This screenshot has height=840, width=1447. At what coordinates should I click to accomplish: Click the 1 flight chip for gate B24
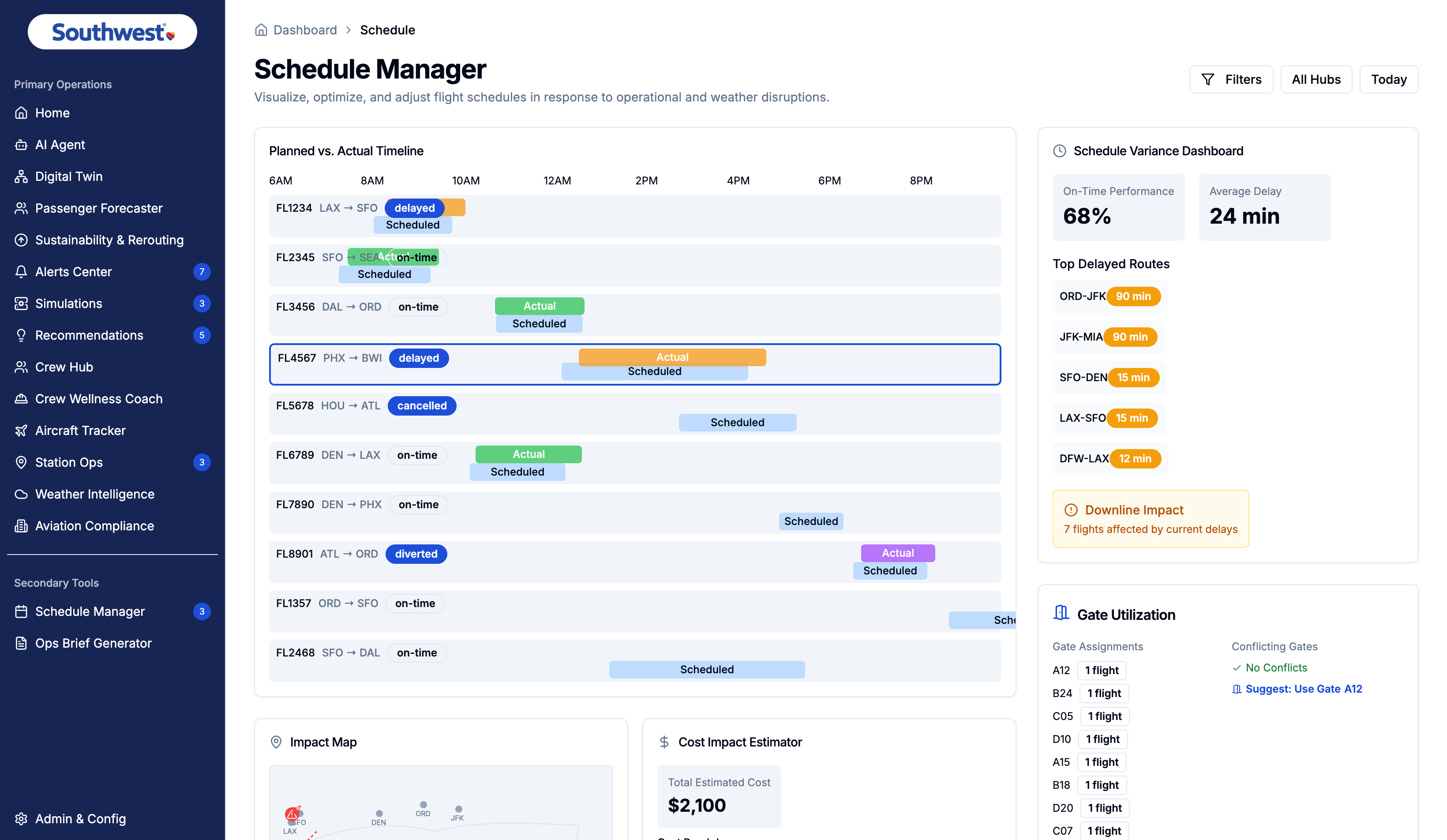pos(1104,694)
